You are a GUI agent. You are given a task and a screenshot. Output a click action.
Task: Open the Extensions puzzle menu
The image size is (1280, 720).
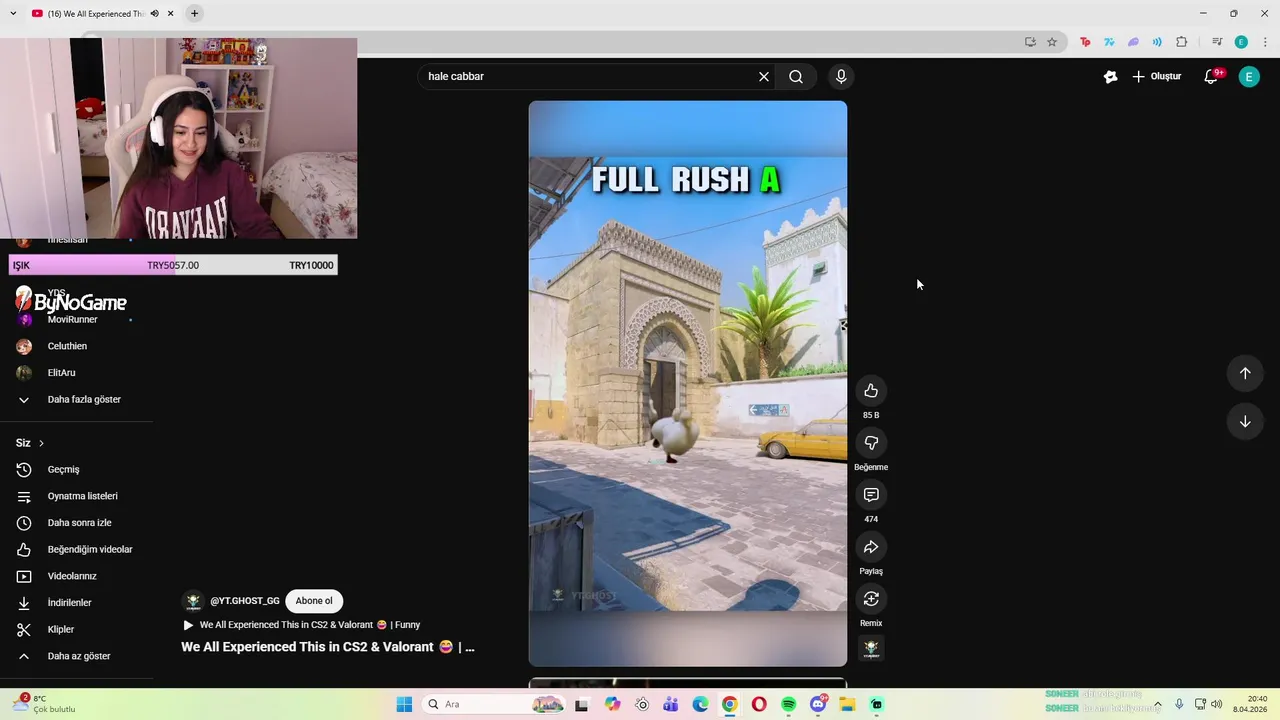(x=1181, y=42)
